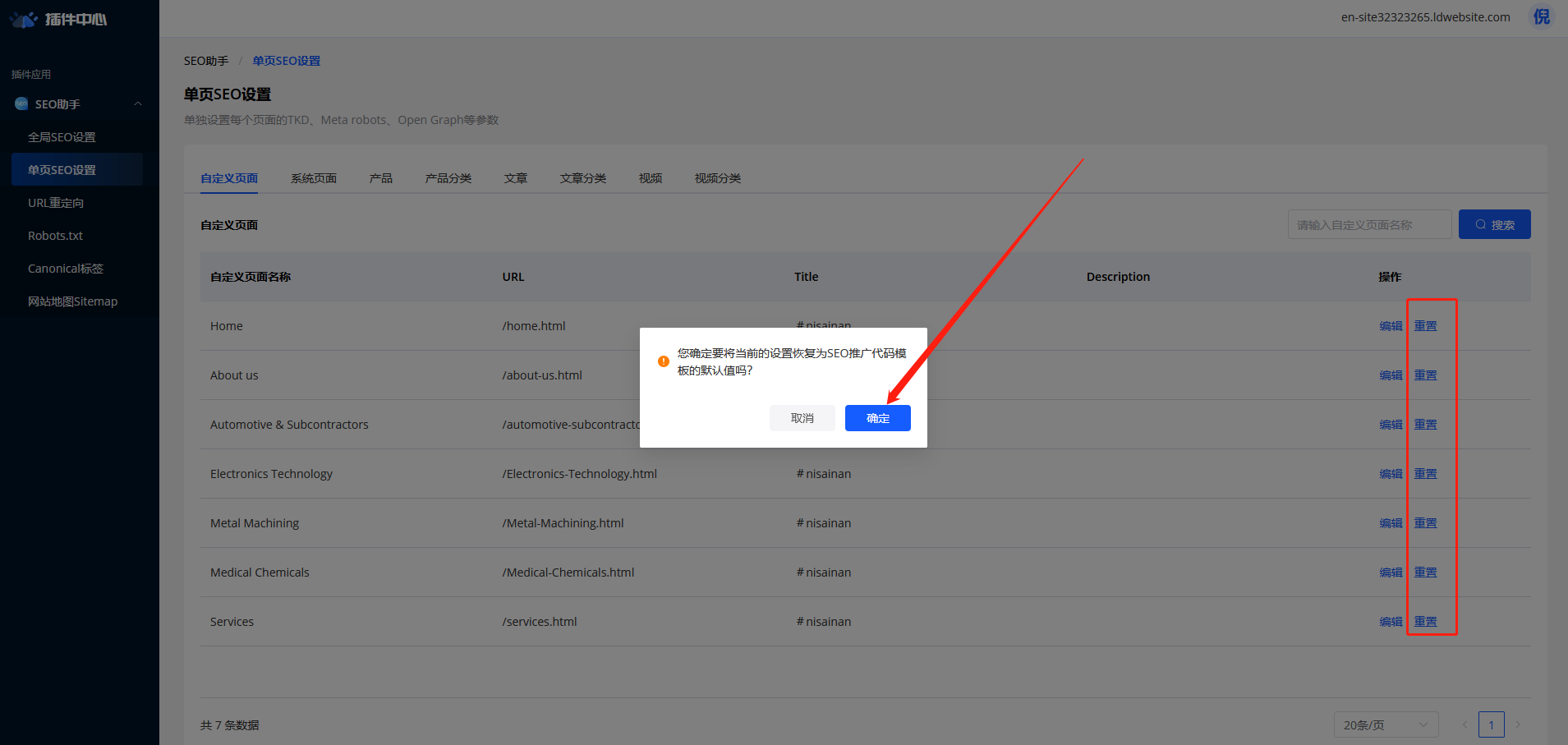The image size is (1568, 745).
Task: Collapse the SEO助手 sidebar menu
Action: click(x=138, y=104)
